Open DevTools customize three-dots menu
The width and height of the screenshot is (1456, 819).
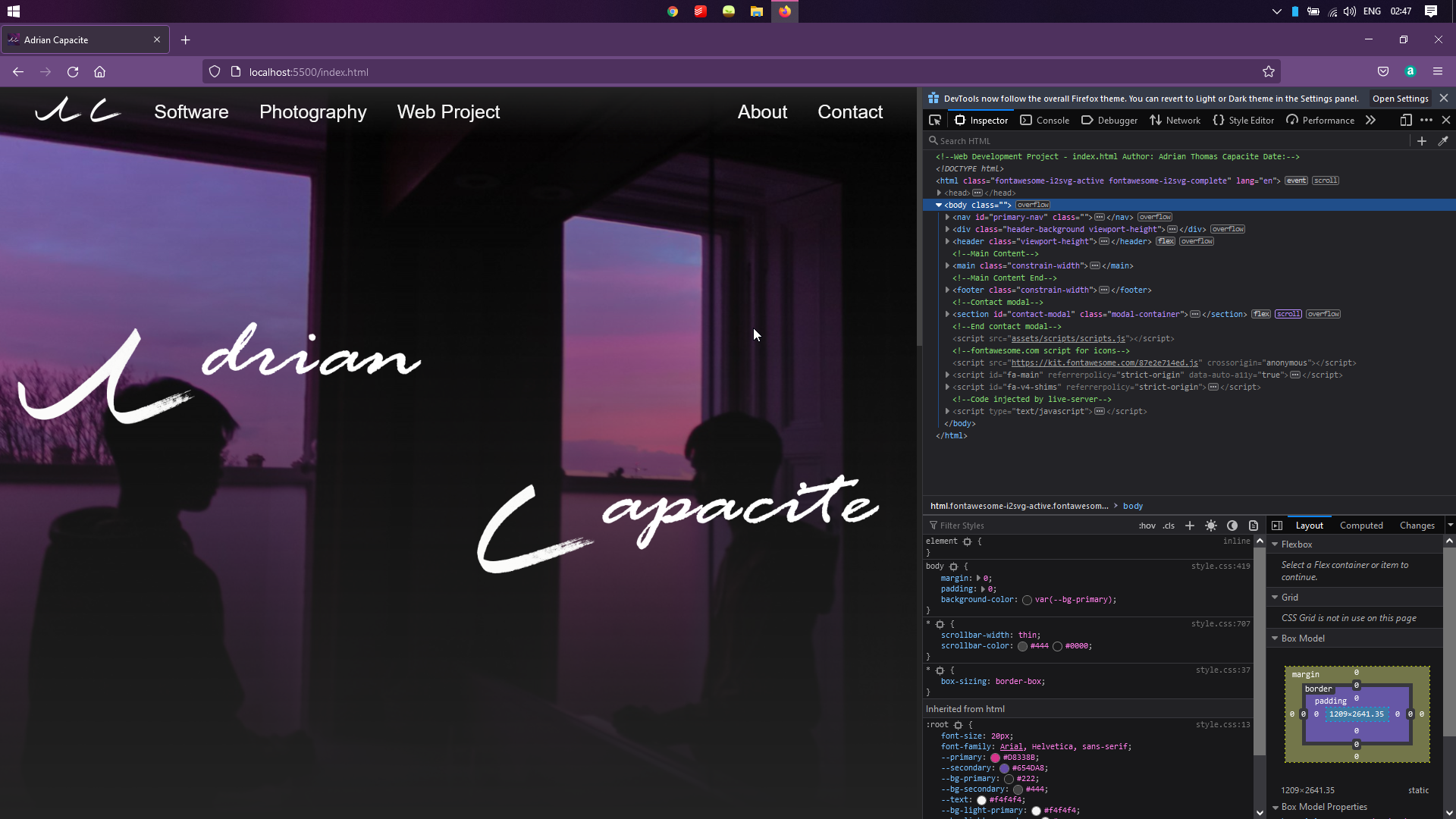[x=1426, y=120]
